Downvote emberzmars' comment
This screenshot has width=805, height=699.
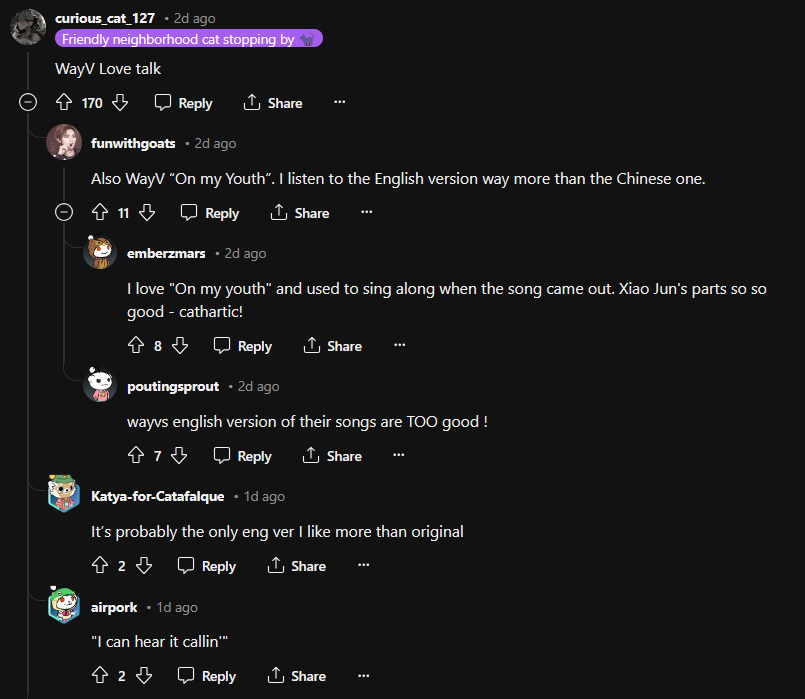point(180,346)
